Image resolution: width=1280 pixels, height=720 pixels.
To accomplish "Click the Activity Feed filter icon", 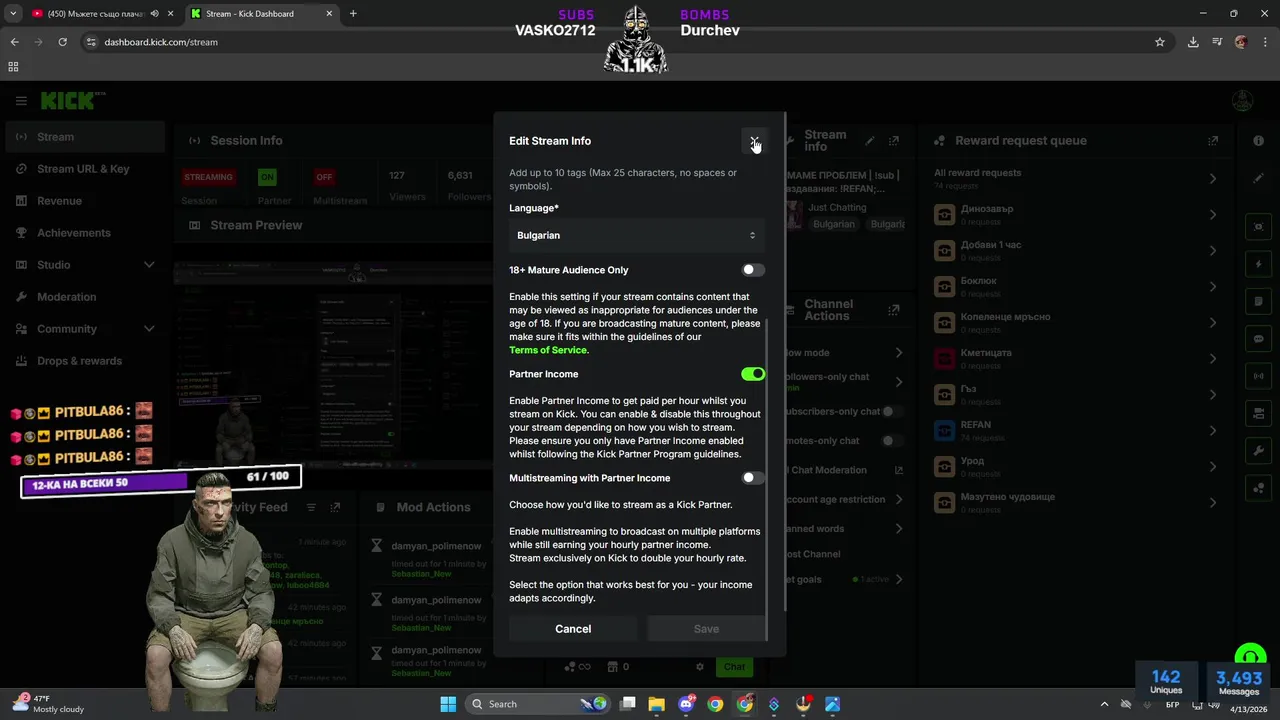I will [x=311, y=508].
